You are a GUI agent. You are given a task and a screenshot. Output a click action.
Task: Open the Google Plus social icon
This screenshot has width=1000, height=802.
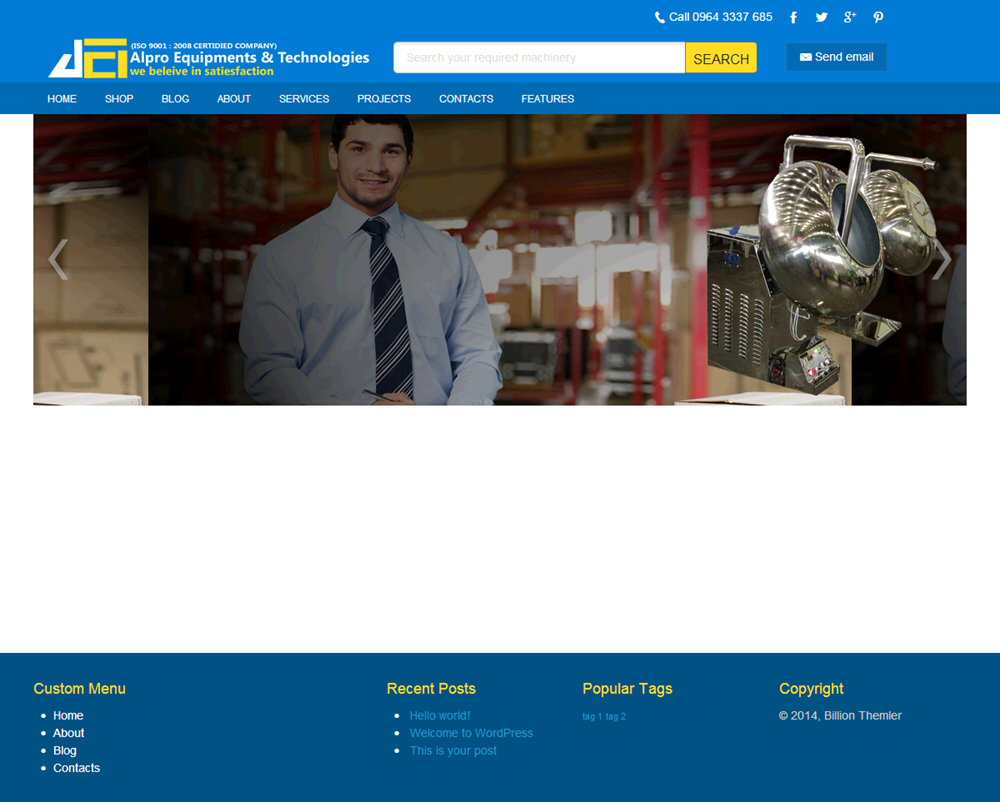(x=850, y=17)
